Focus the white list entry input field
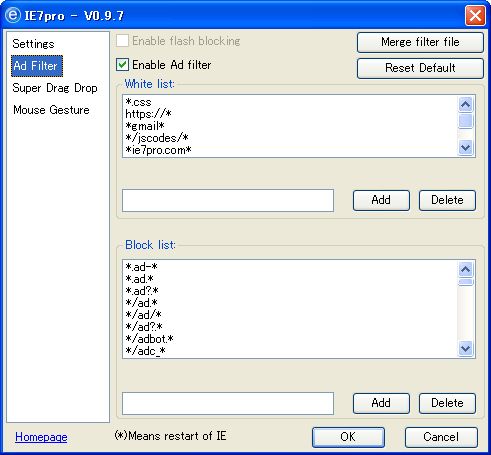This screenshot has height=455, width=491. coord(228,200)
